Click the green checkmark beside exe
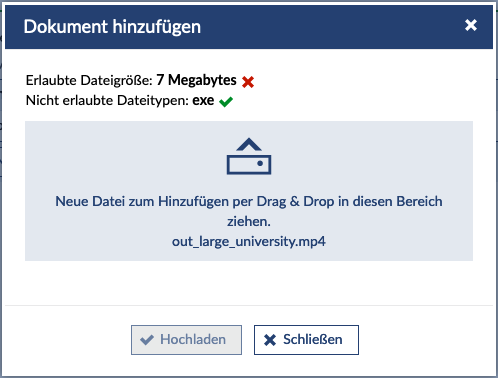The width and height of the screenshot is (498, 378). tap(226, 102)
